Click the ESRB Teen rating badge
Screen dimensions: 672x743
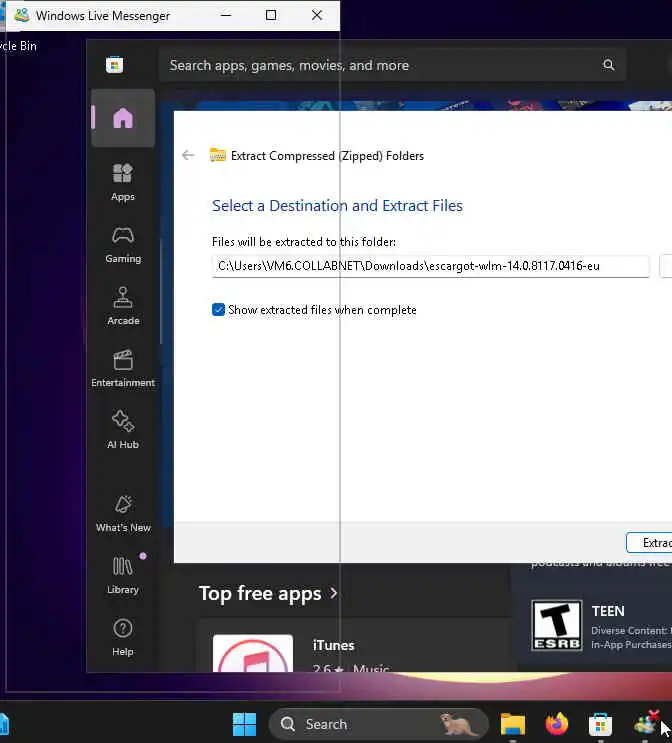pyautogui.click(x=556, y=625)
